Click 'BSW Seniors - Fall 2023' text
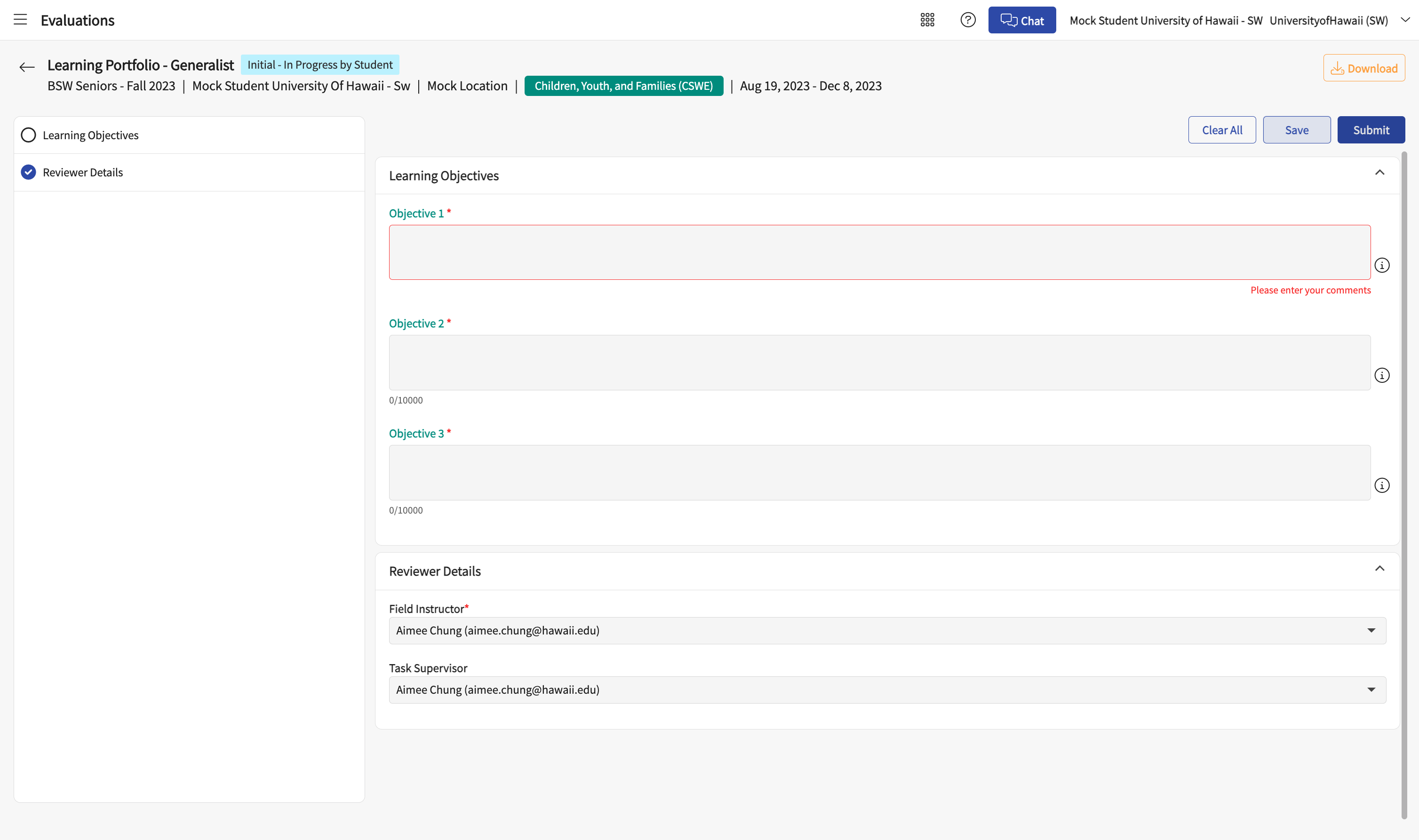1419x840 pixels. 112,86
